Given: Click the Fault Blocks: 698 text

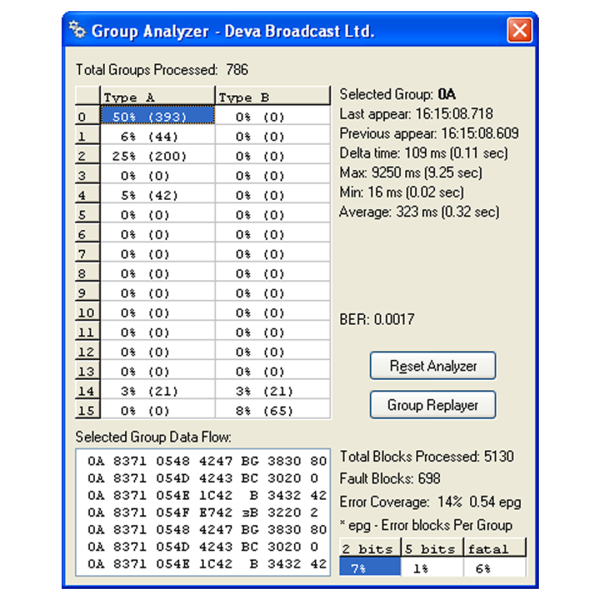Looking at the screenshot, I should point(390,478).
